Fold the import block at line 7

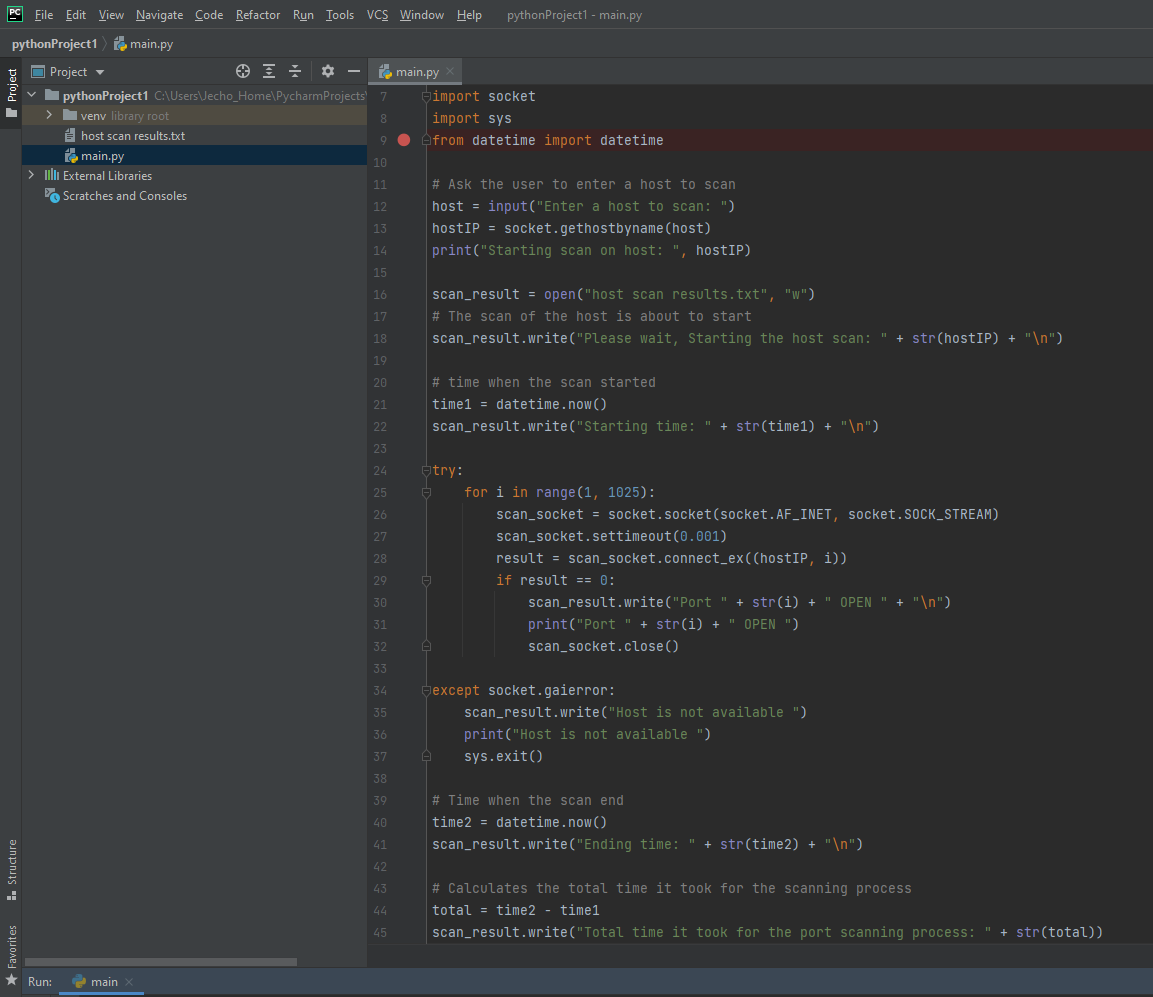(426, 96)
